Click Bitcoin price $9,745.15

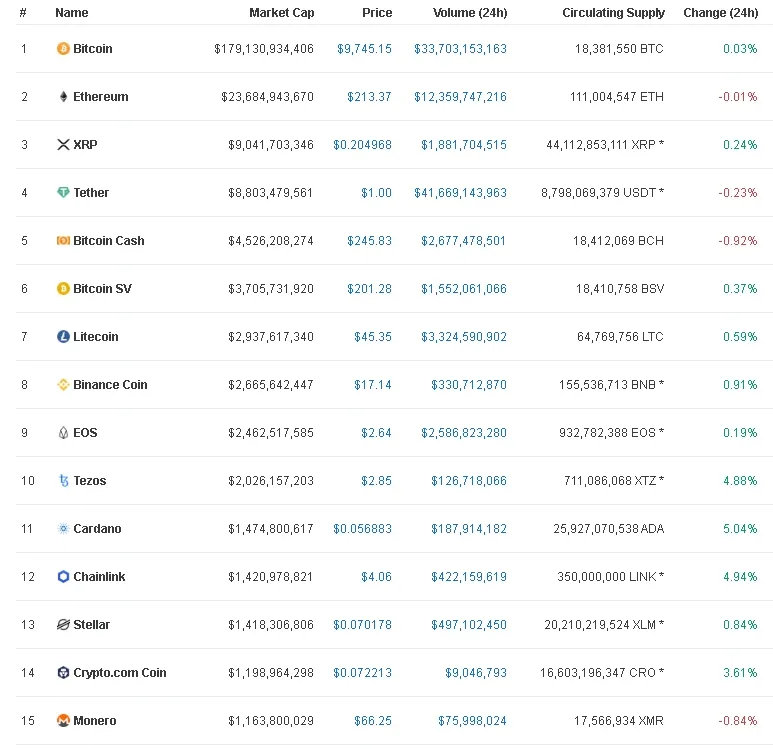[364, 49]
